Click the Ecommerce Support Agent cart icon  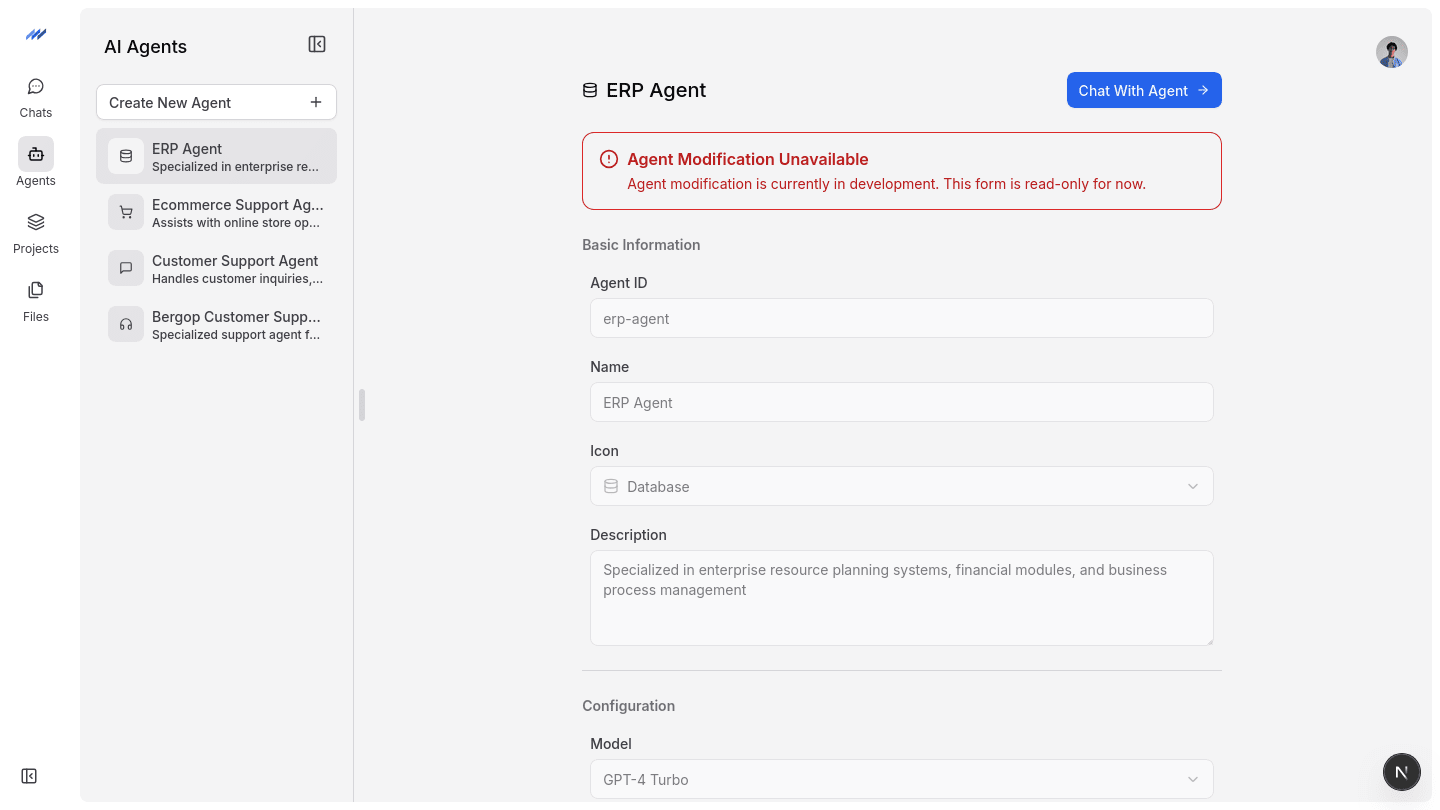(126, 212)
